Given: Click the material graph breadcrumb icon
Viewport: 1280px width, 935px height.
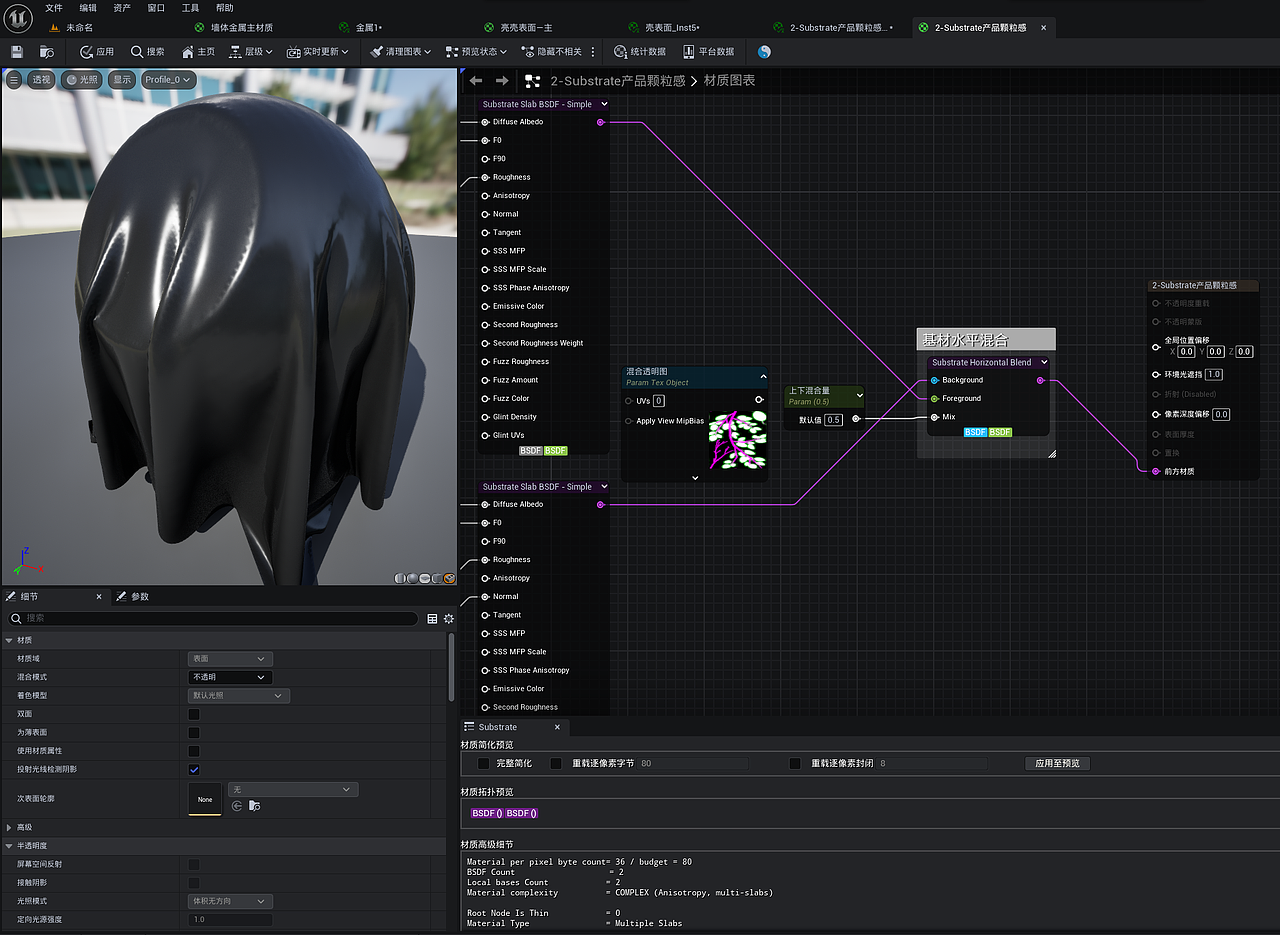Looking at the screenshot, I should point(533,81).
